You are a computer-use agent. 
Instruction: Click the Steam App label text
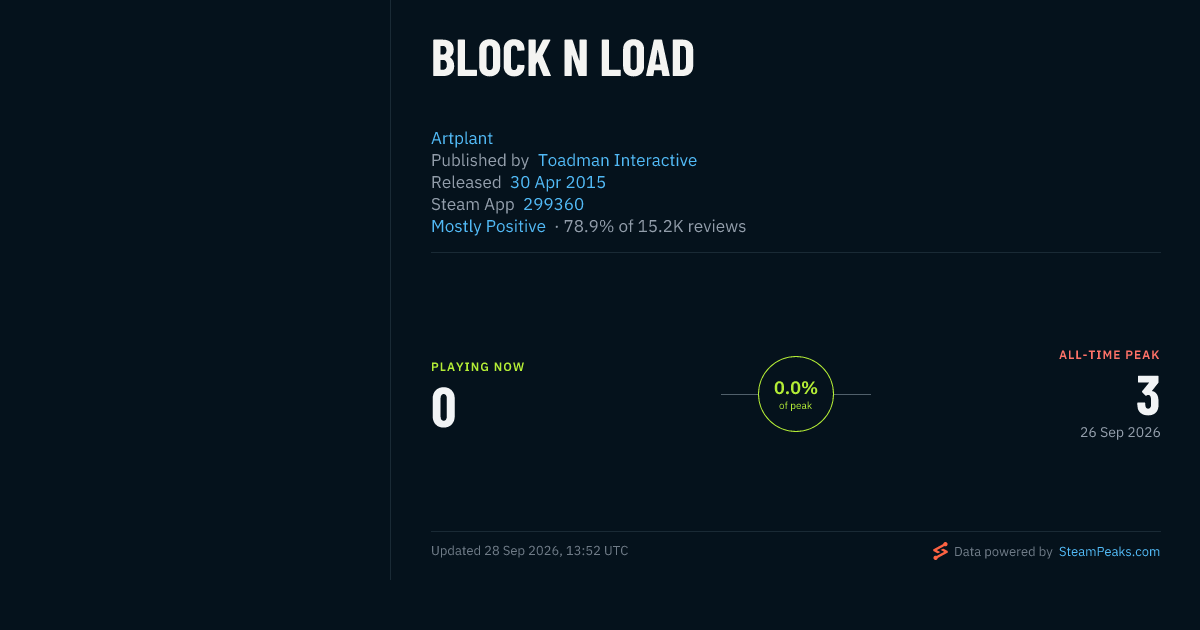473,204
